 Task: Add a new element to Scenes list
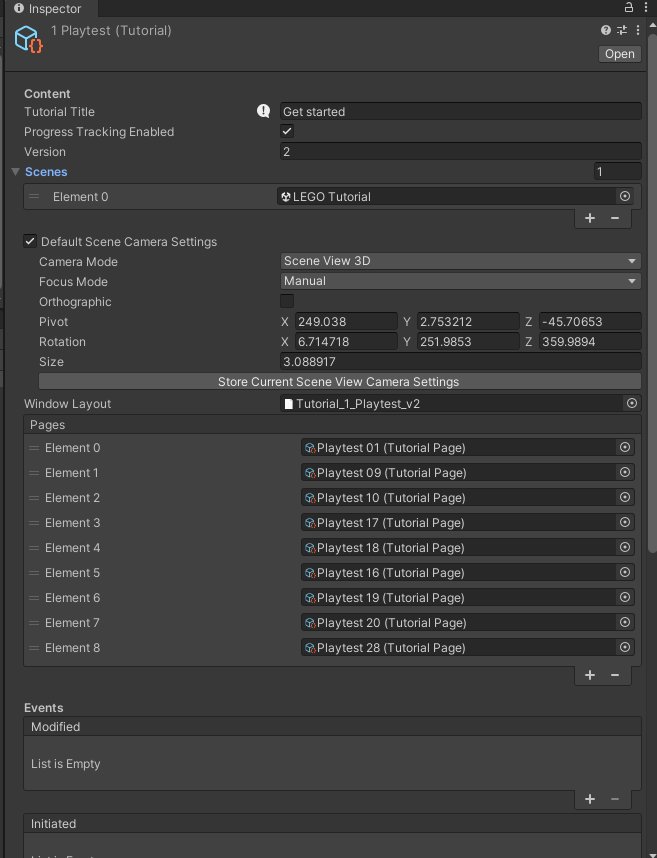click(590, 218)
